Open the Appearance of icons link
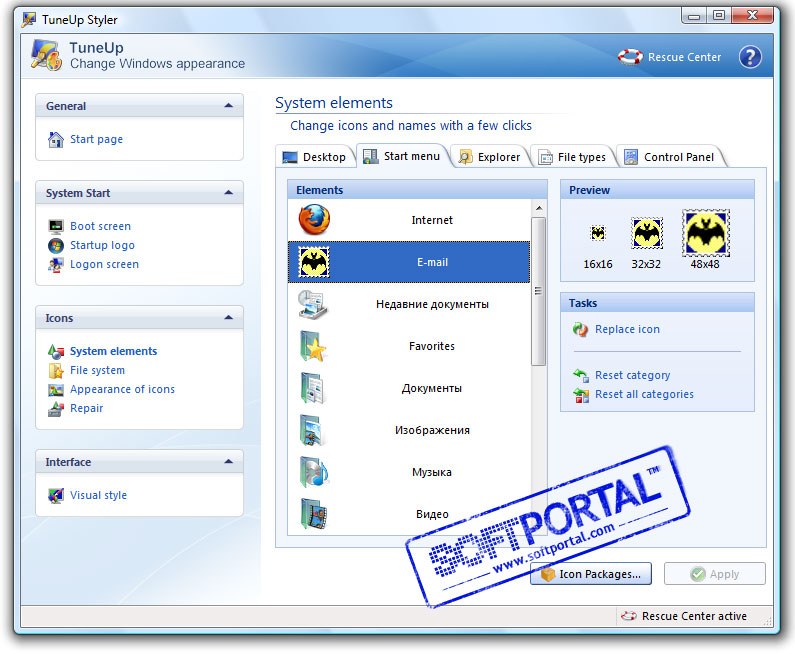The width and height of the screenshot is (795, 654). point(122,389)
